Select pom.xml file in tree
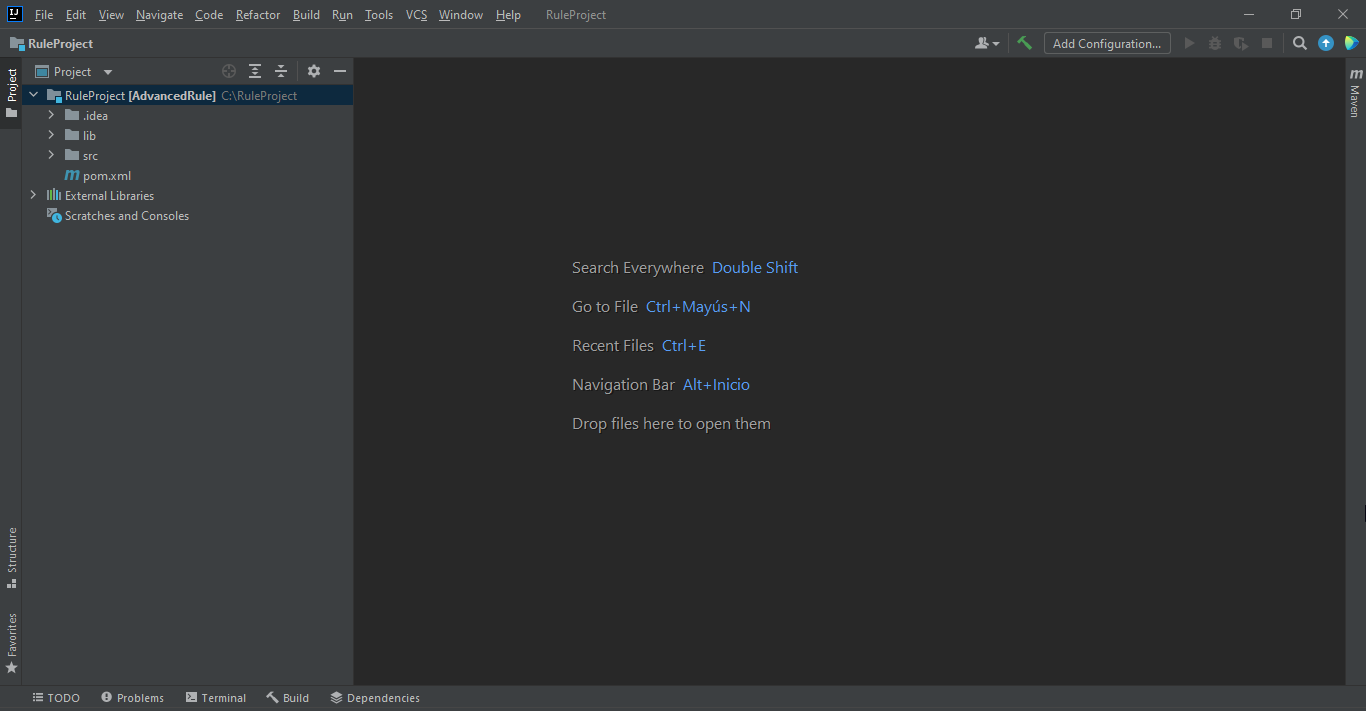This screenshot has width=1366, height=711. tap(106, 175)
